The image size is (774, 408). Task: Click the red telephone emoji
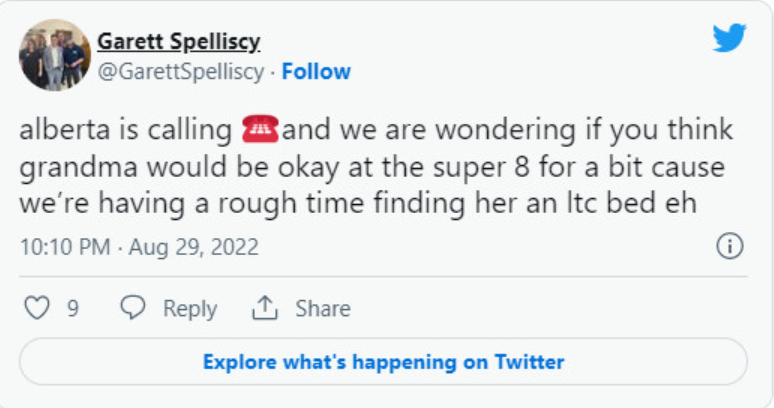(259, 130)
